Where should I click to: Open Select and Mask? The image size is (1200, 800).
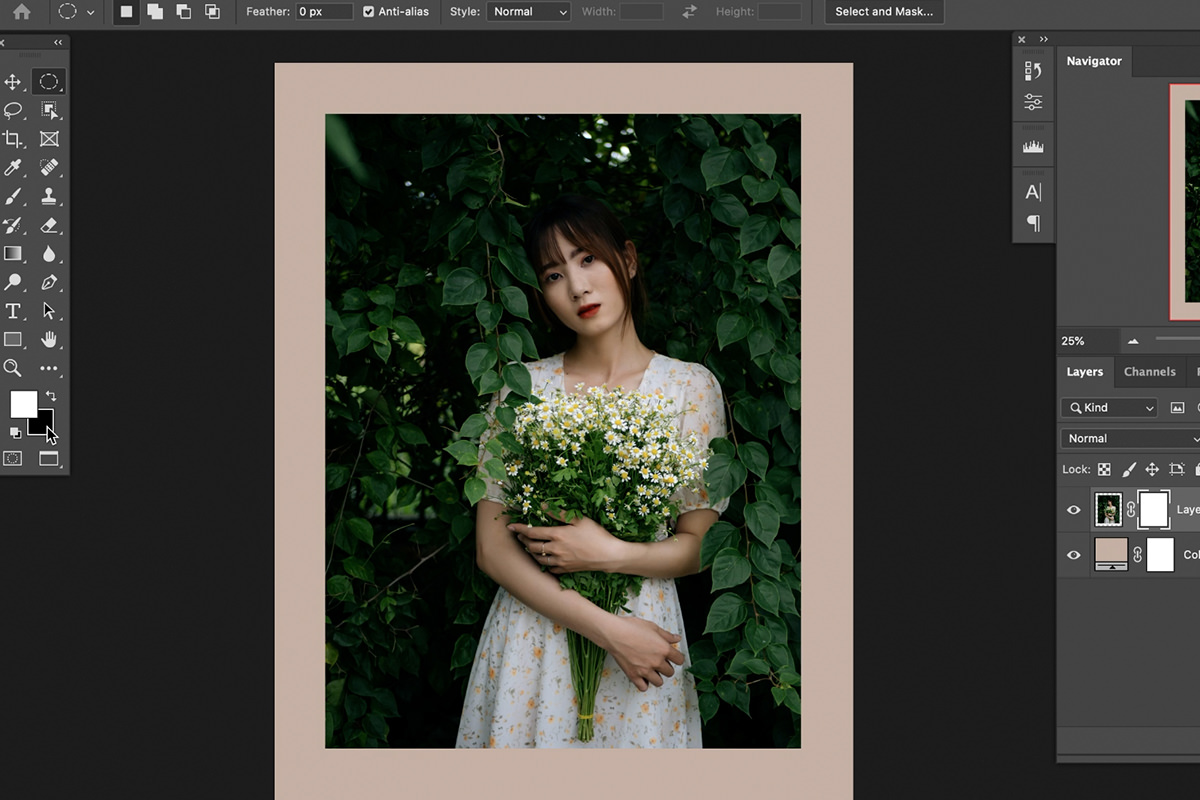point(884,11)
